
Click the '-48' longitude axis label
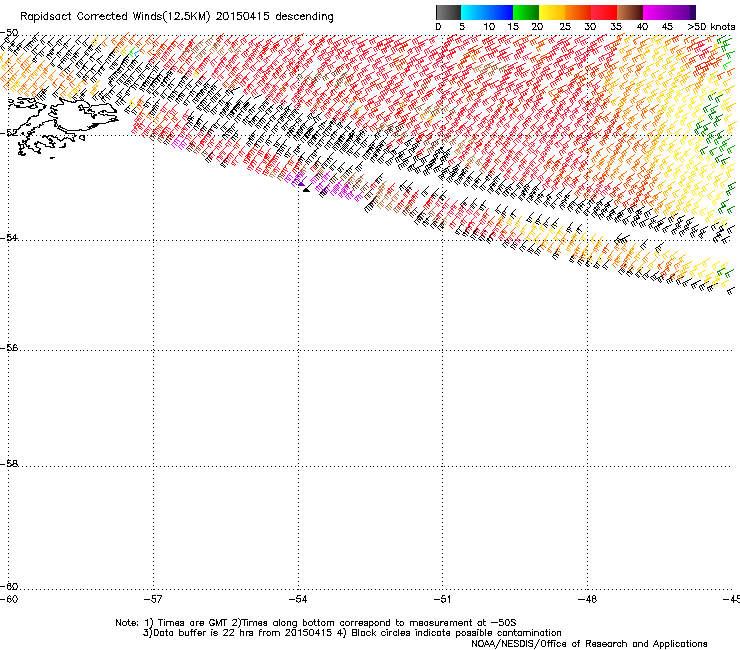click(587, 599)
